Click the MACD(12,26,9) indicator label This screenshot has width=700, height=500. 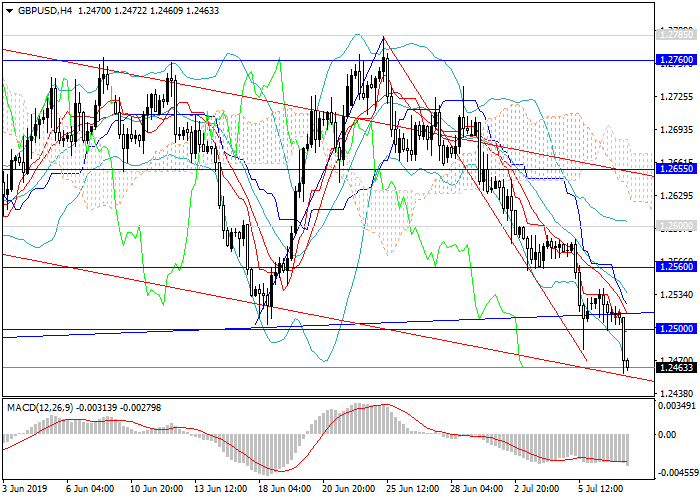coord(47,408)
